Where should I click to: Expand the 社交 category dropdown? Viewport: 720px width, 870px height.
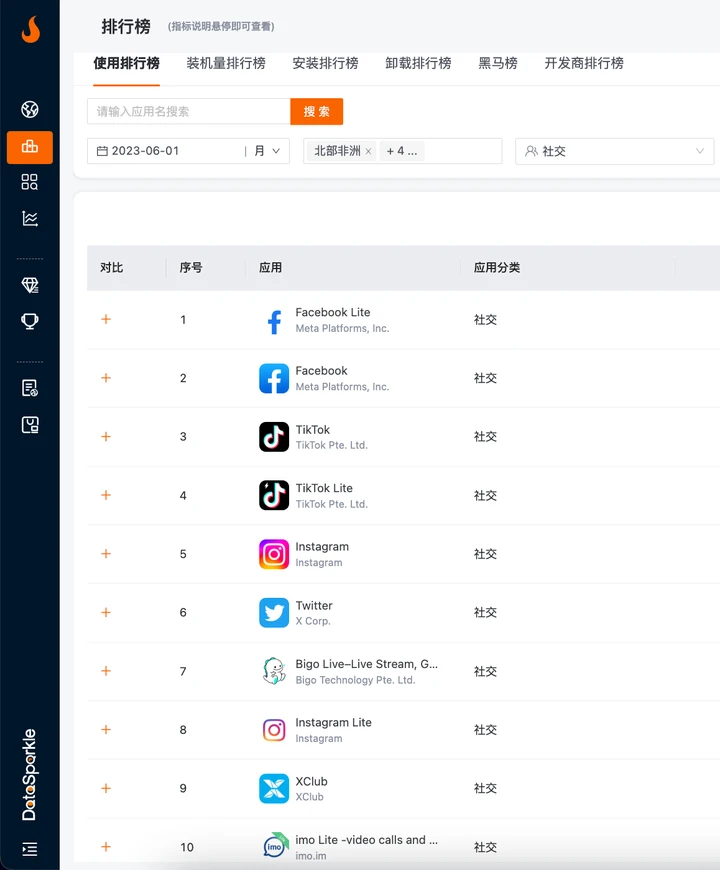(615, 151)
